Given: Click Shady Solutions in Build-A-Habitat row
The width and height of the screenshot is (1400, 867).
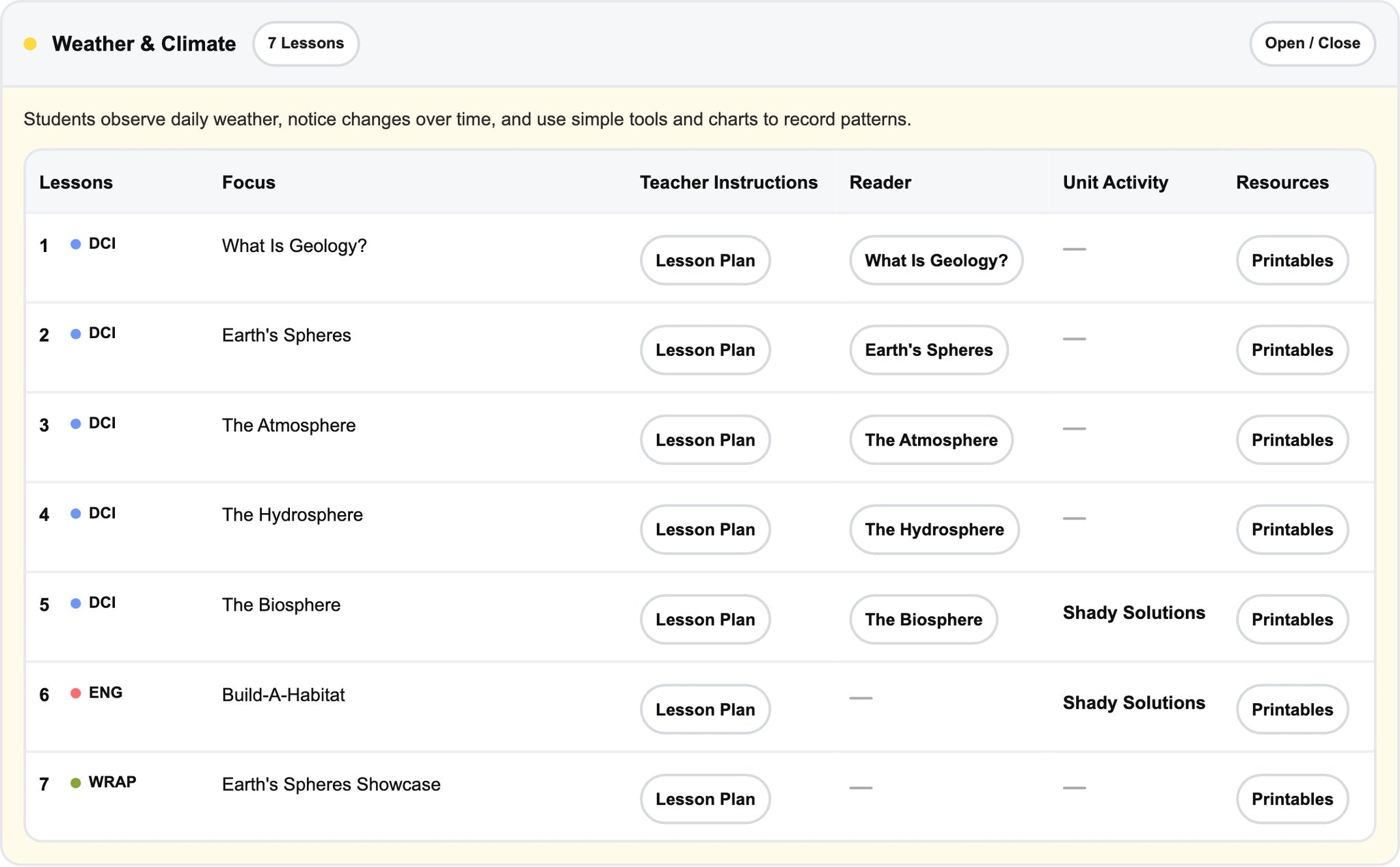Looking at the screenshot, I should click(x=1133, y=703).
